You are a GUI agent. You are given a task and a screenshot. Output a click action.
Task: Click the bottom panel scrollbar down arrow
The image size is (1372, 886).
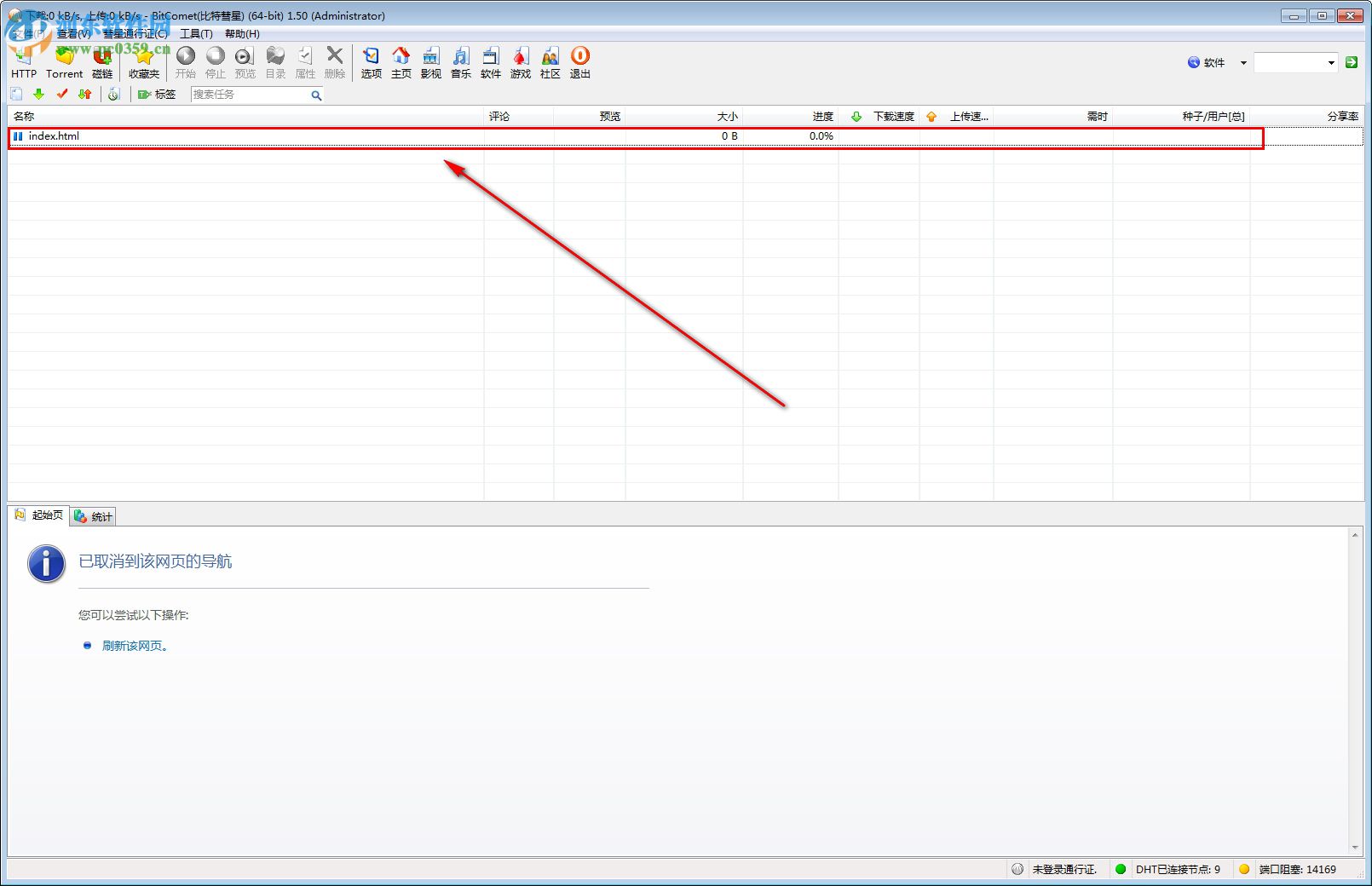coord(1355,848)
